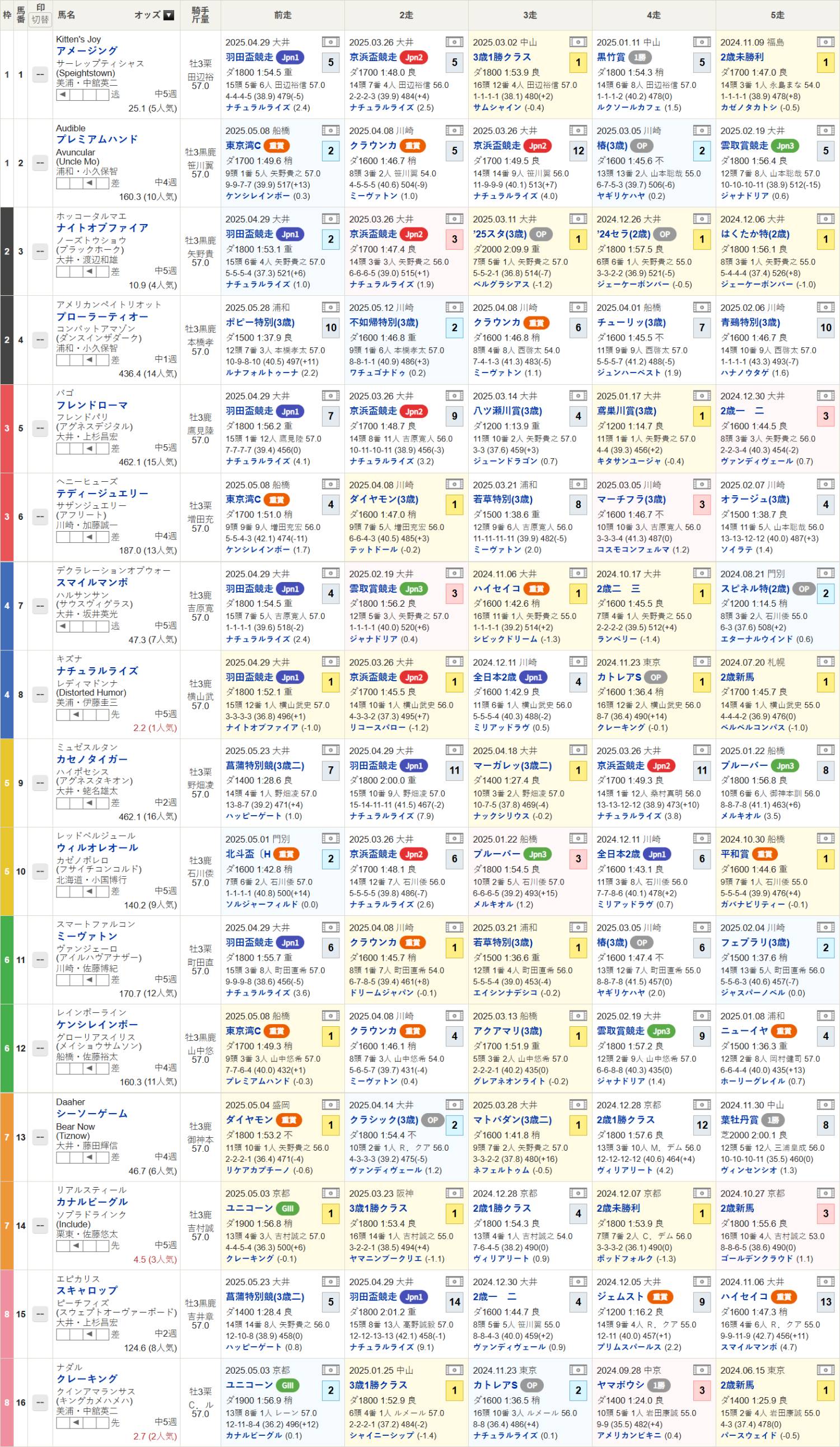Open video for プレミアムハンド's 3走 京浜盃競走

point(577,131)
